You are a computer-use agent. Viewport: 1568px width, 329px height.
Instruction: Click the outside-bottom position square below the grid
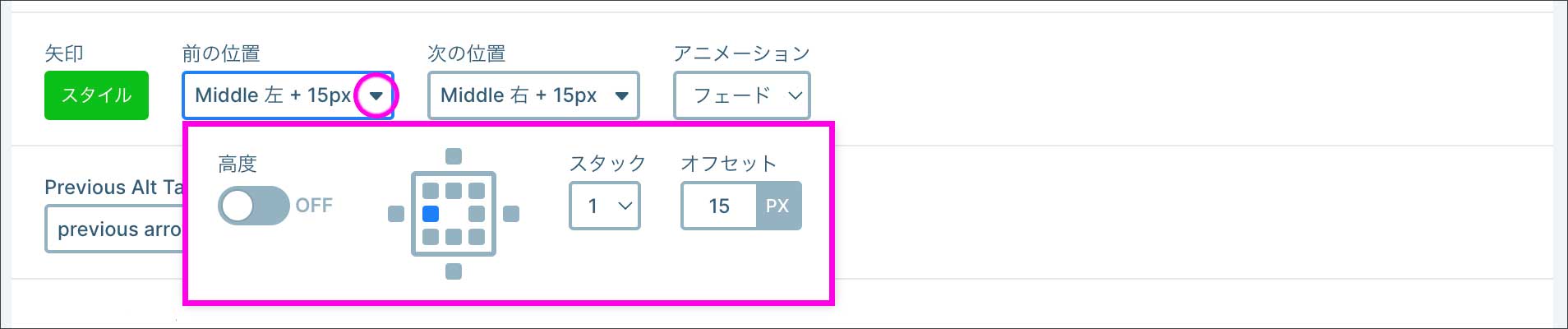pos(453,271)
